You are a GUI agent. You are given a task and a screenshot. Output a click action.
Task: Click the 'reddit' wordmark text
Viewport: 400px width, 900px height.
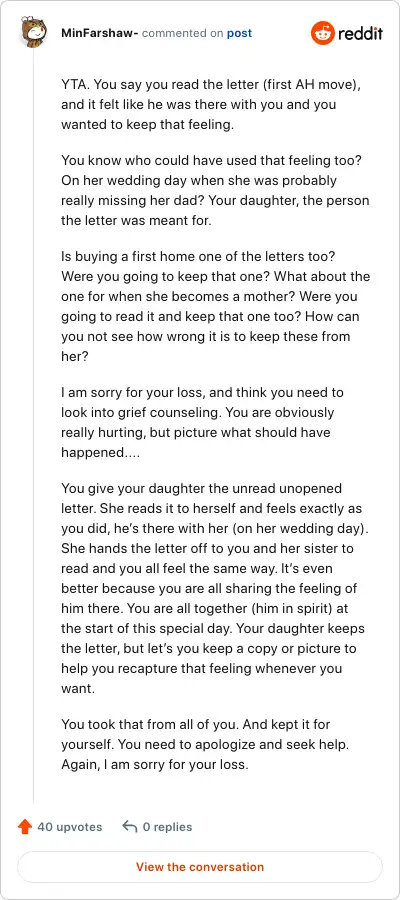360,33
